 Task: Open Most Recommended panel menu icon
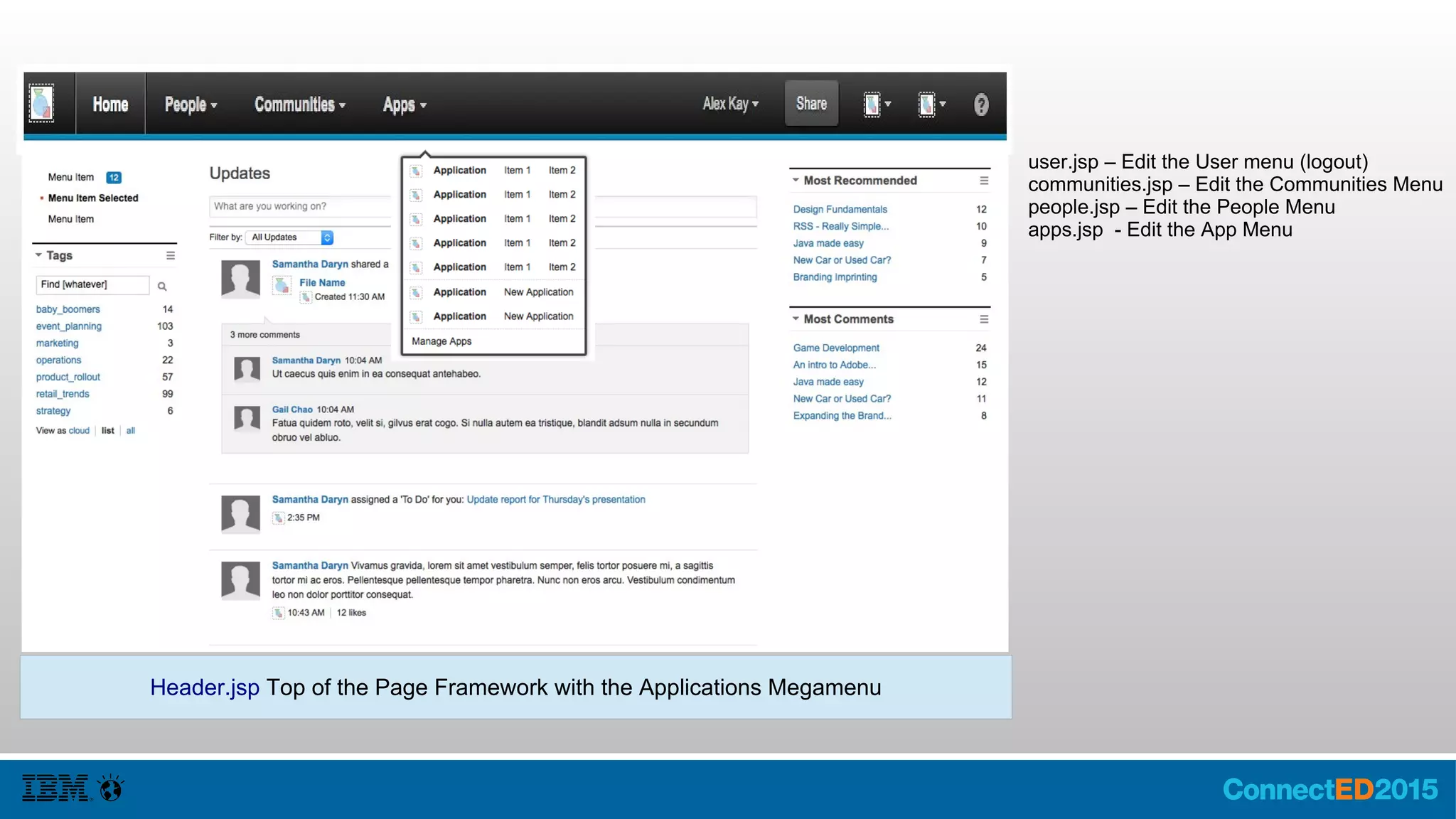point(984,181)
